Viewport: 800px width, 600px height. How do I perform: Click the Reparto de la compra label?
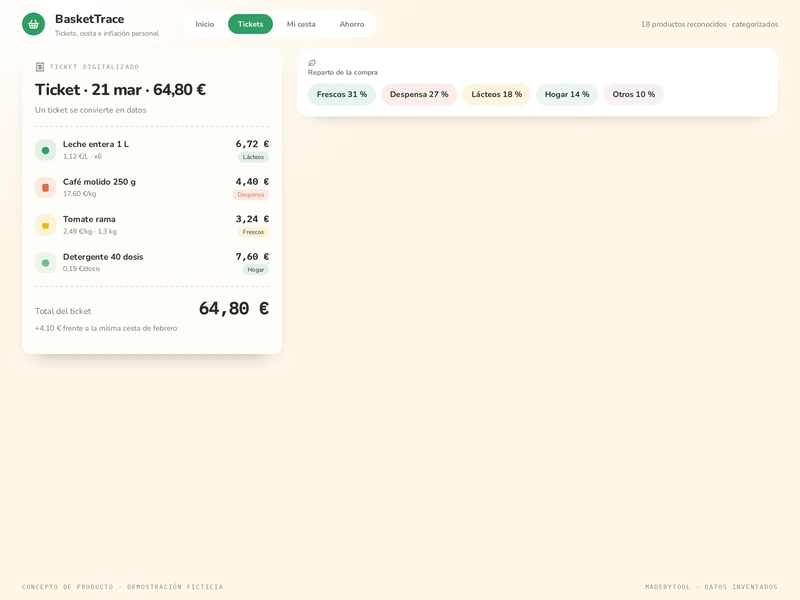(343, 72)
